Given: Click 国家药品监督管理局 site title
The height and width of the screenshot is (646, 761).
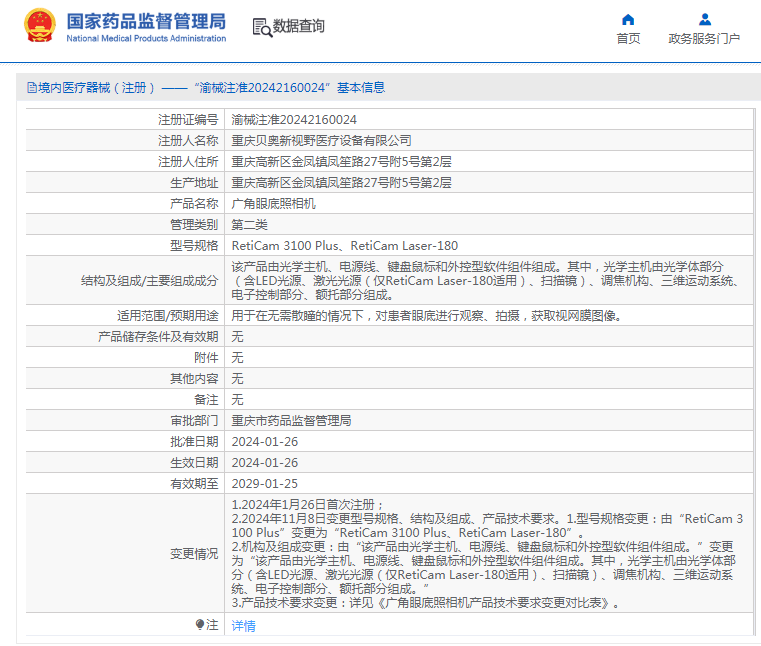Looking at the screenshot, I should pyautogui.click(x=146, y=21).
